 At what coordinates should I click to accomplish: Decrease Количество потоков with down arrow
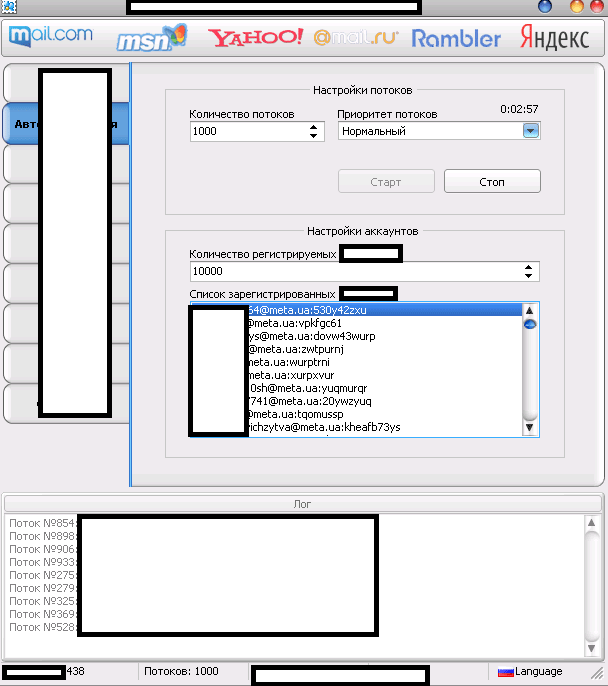[313, 136]
